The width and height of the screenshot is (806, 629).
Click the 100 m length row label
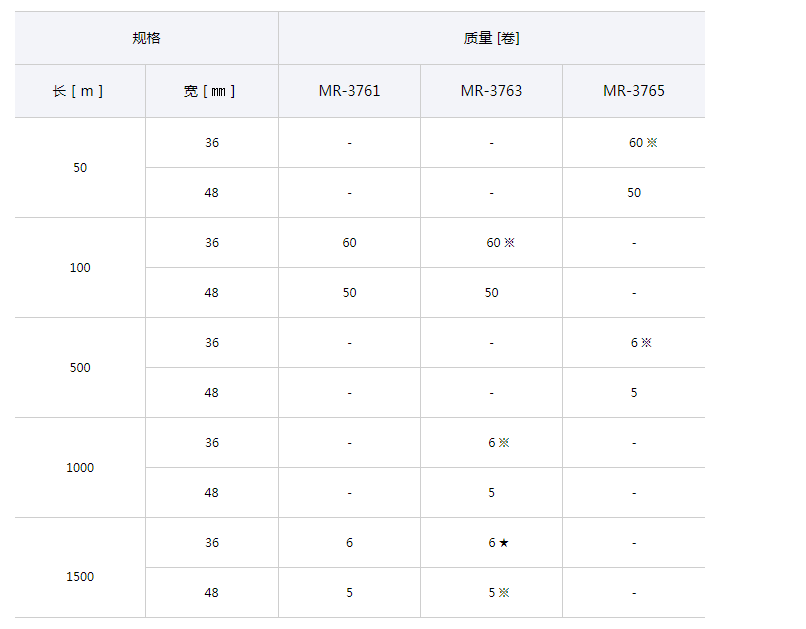[80, 268]
